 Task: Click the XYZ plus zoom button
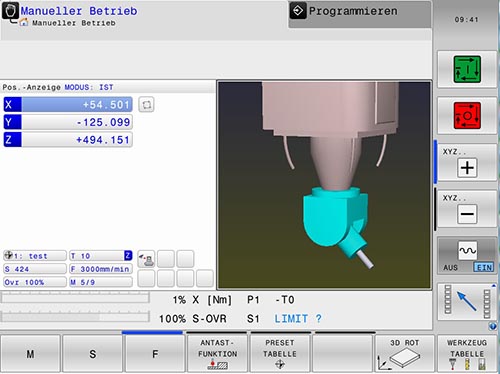point(467,163)
